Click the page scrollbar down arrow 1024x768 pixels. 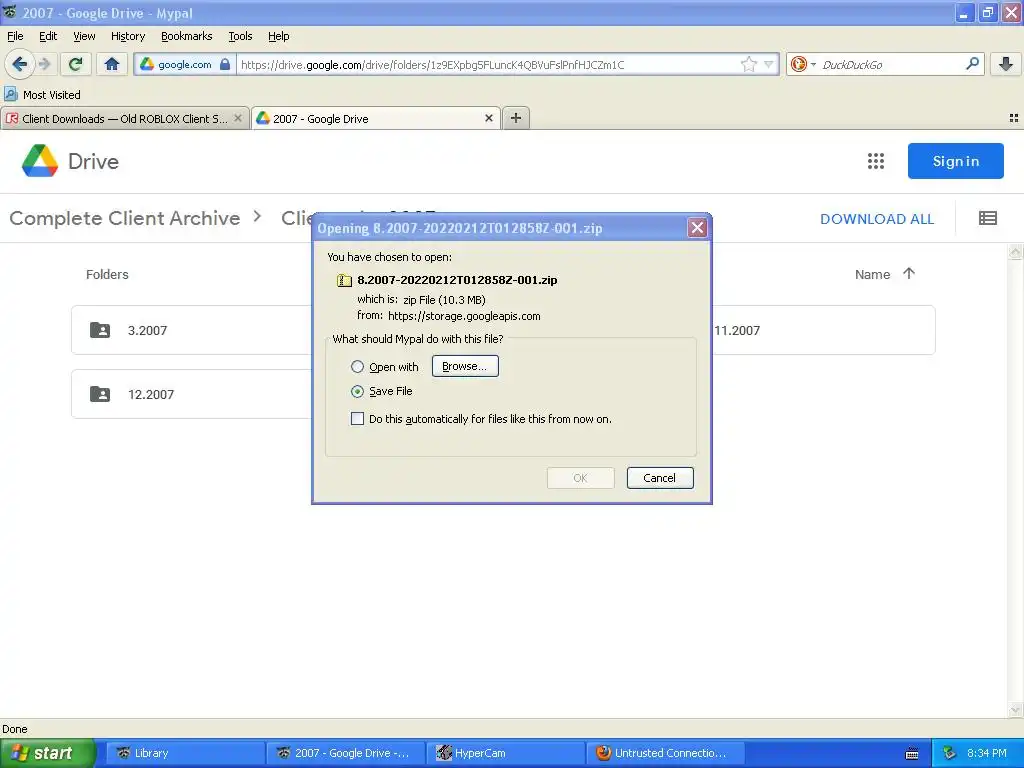[1016, 709]
